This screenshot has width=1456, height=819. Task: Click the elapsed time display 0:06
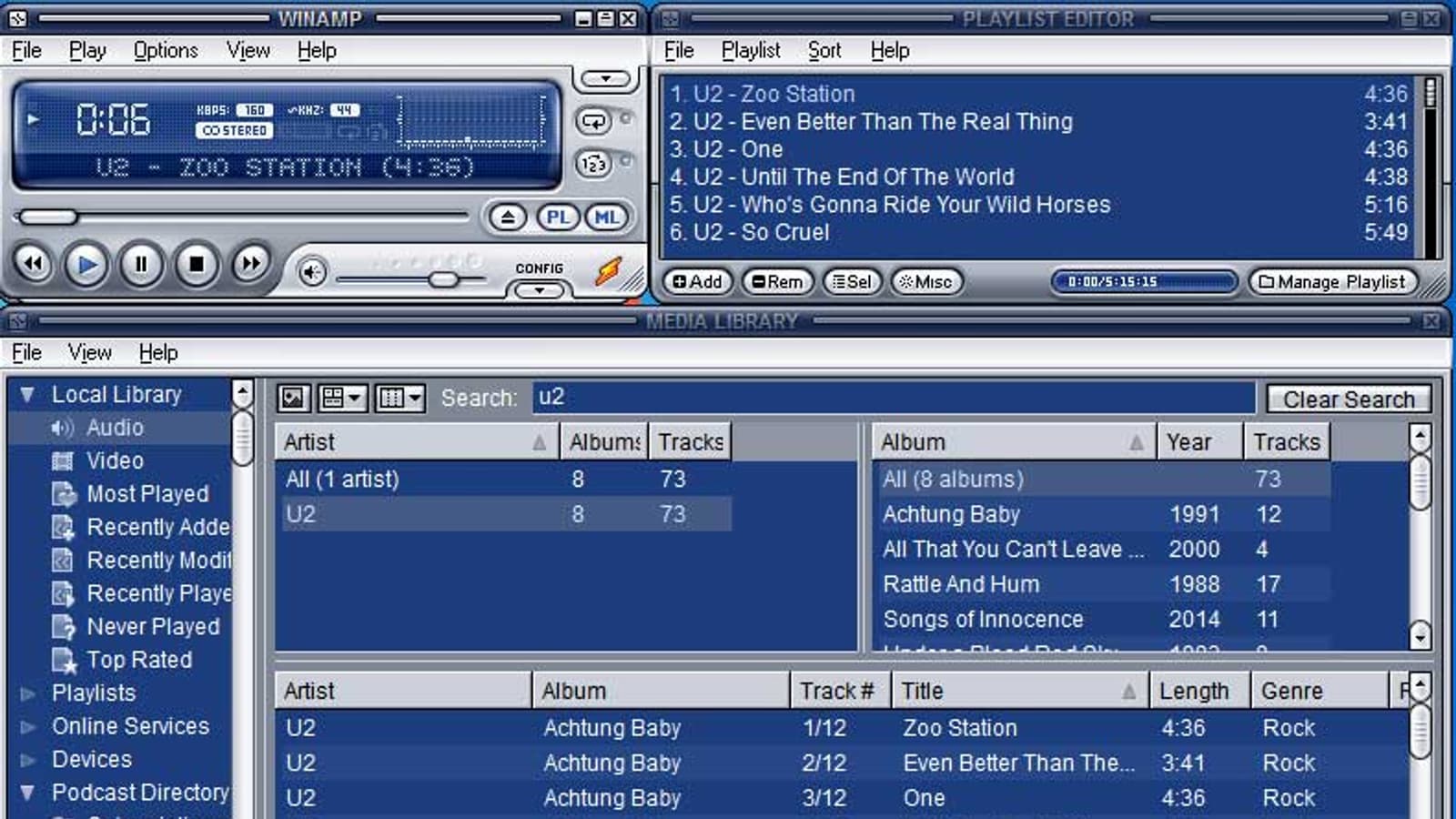(x=113, y=119)
